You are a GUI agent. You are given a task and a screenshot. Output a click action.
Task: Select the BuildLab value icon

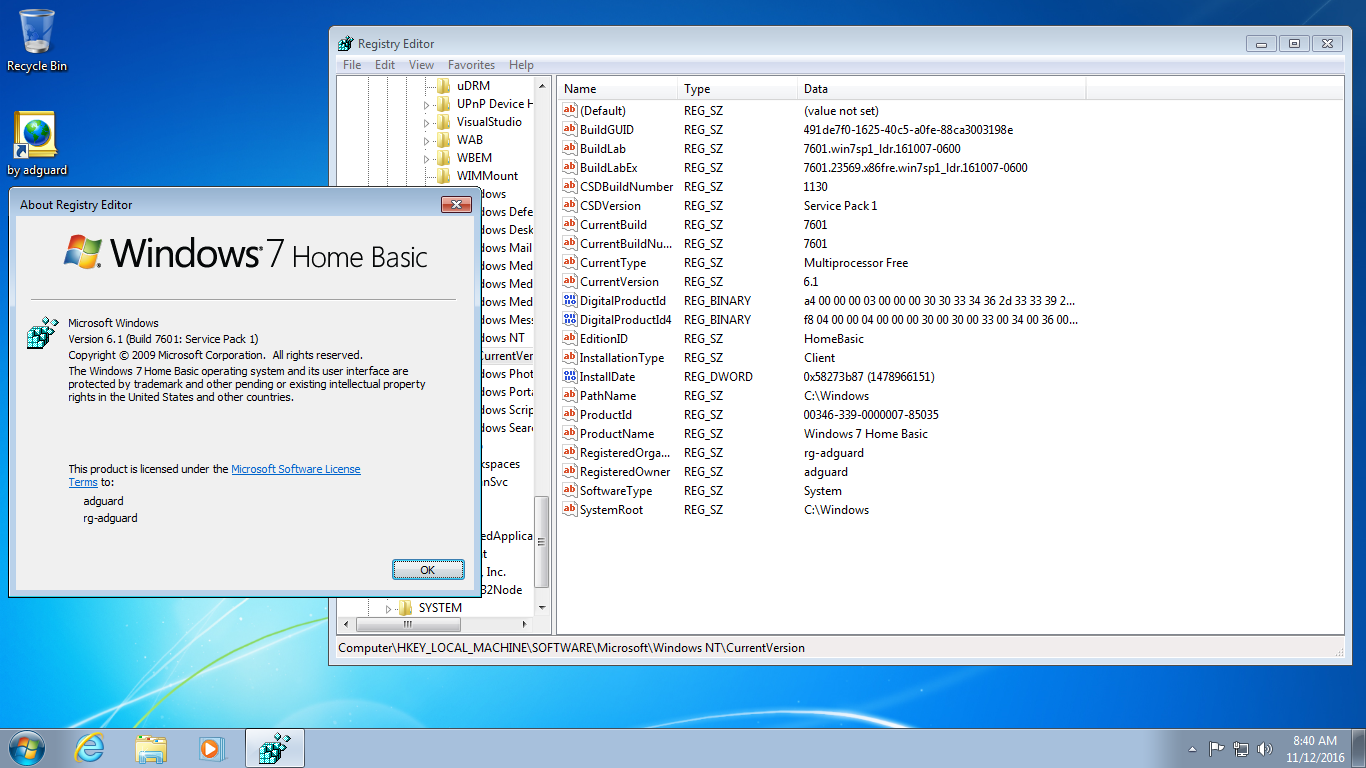[x=570, y=149]
